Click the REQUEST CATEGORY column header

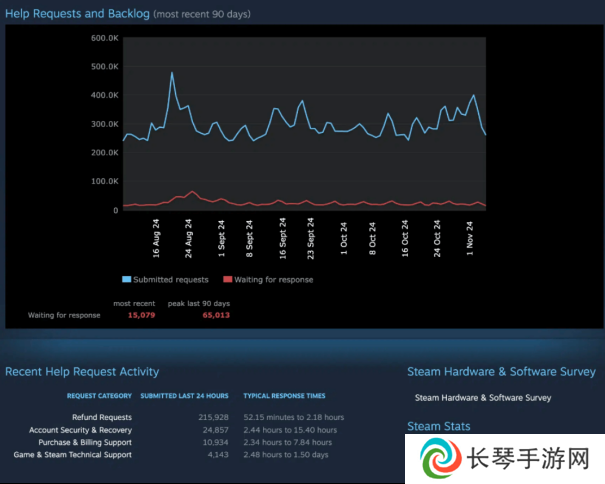coord(99,396)
